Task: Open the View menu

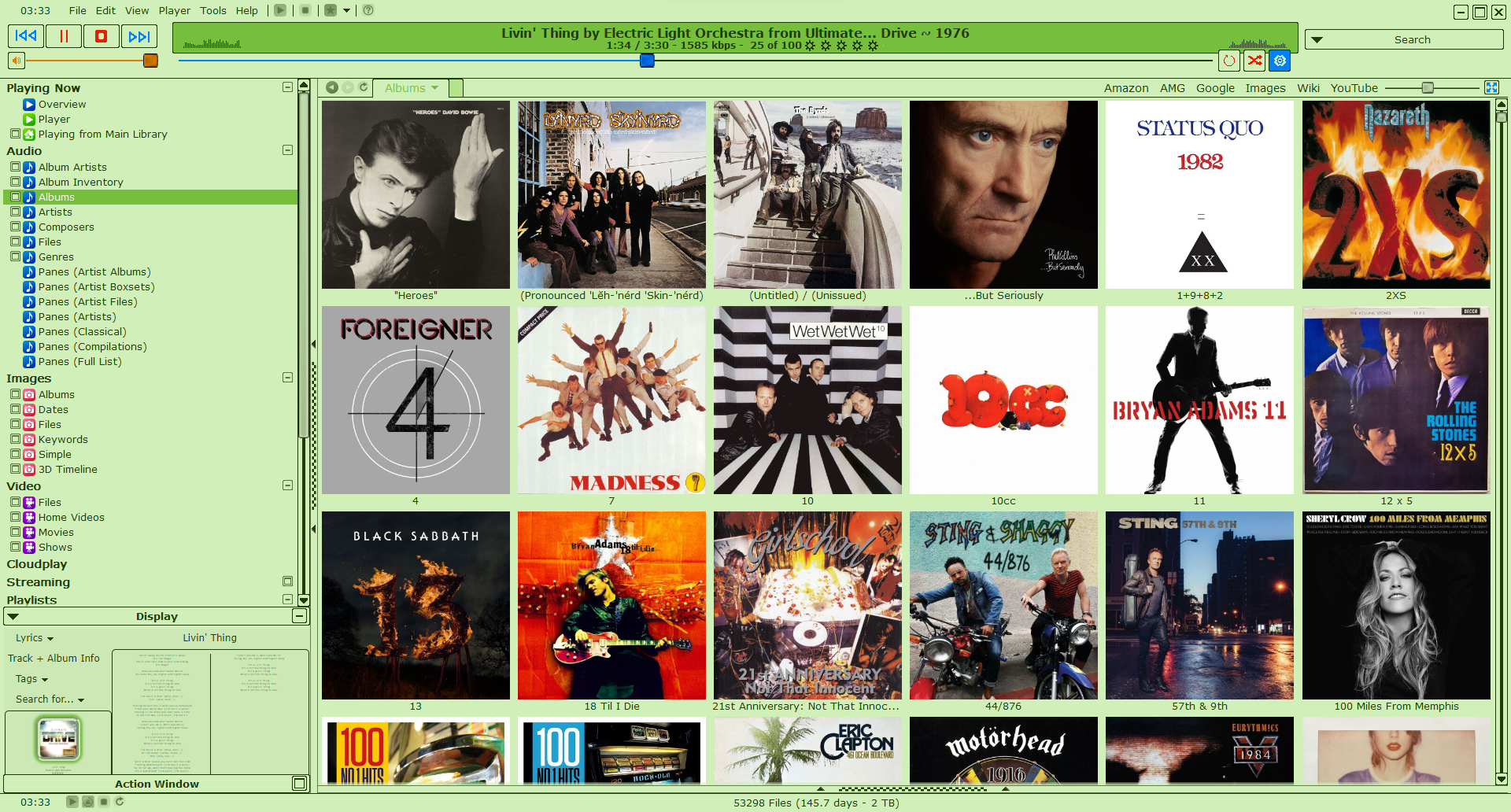Action: [137, 10]
